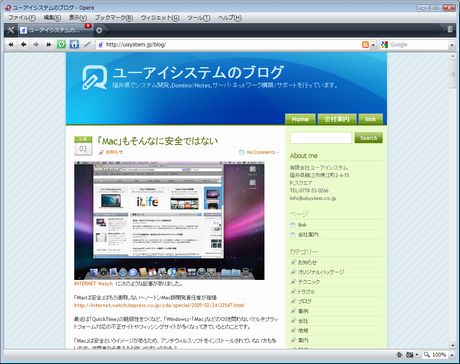
Task: Open the closed tabs trash can
Action: pos(450,29)
